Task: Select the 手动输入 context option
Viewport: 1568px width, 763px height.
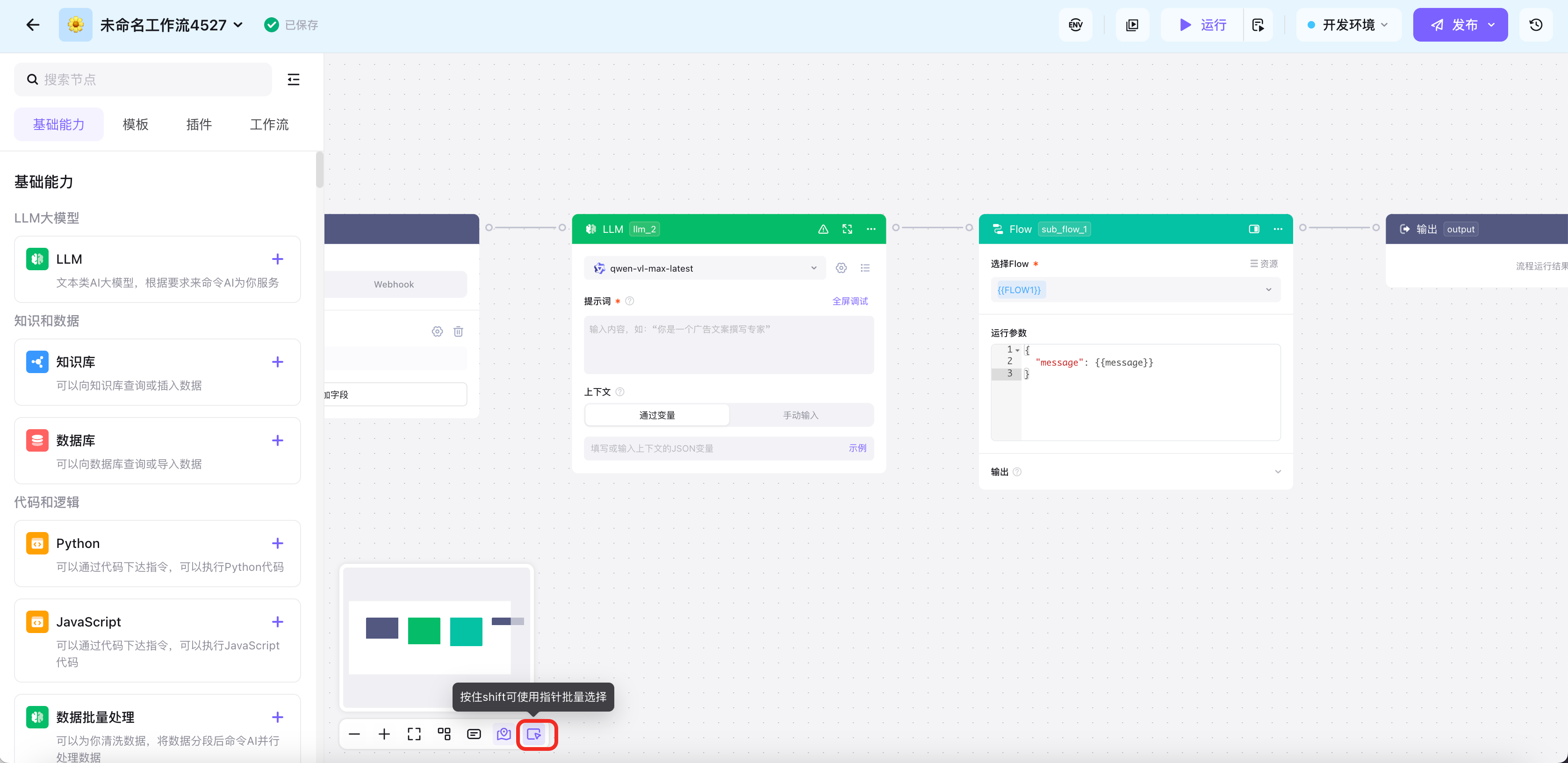Action: (x=800, y=415)
